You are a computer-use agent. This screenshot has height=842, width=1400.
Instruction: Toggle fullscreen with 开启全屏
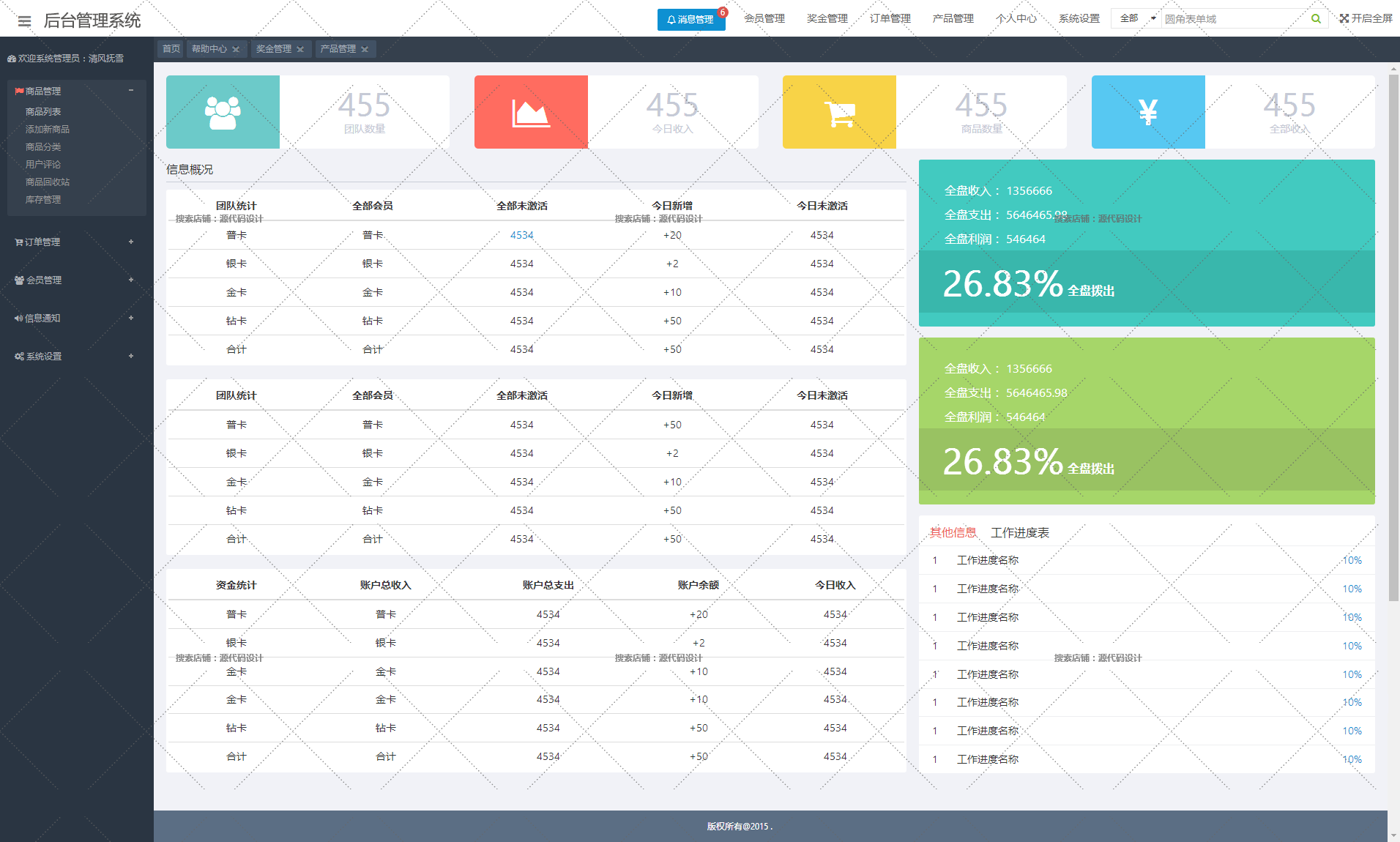1366,18
